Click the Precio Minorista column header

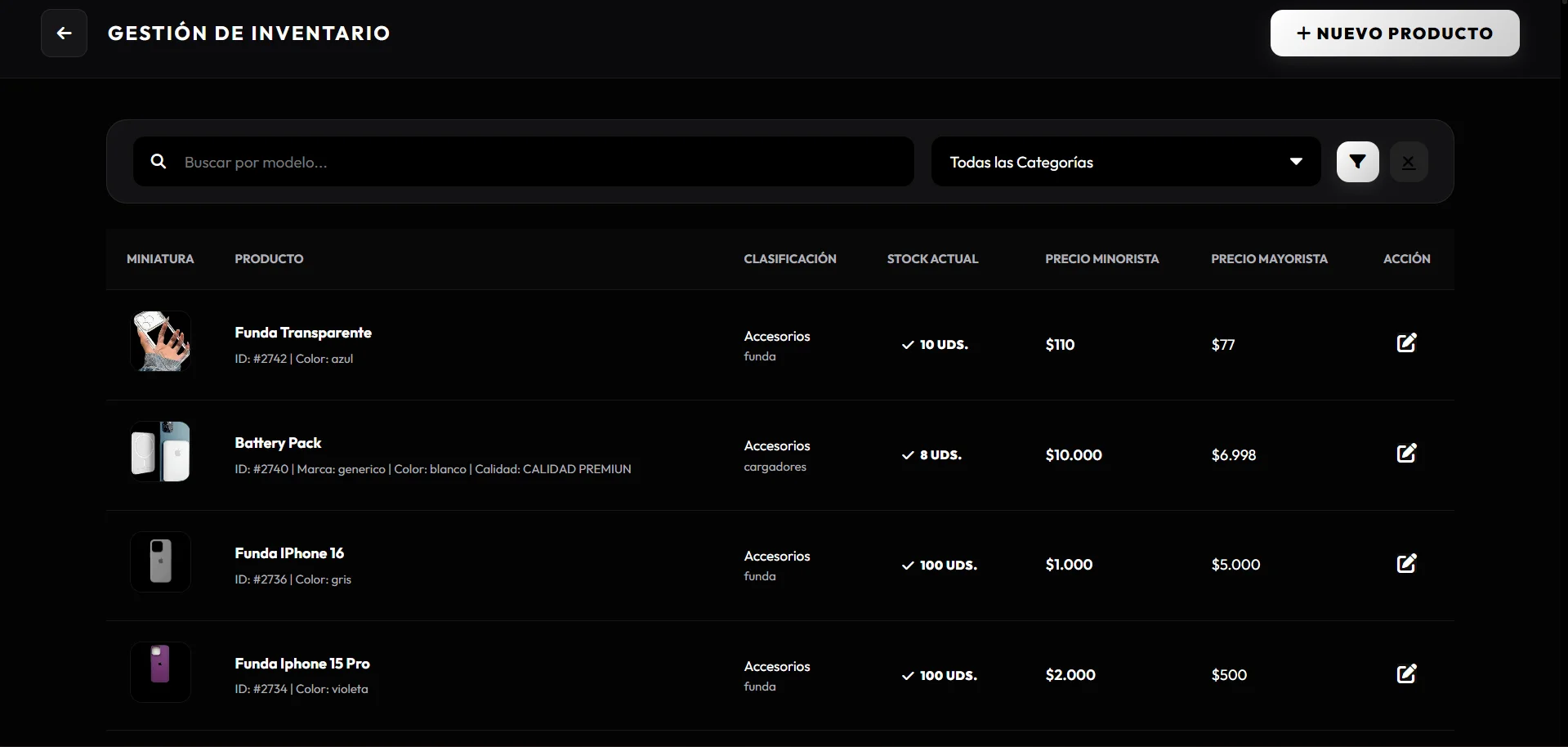(1102, 259)
